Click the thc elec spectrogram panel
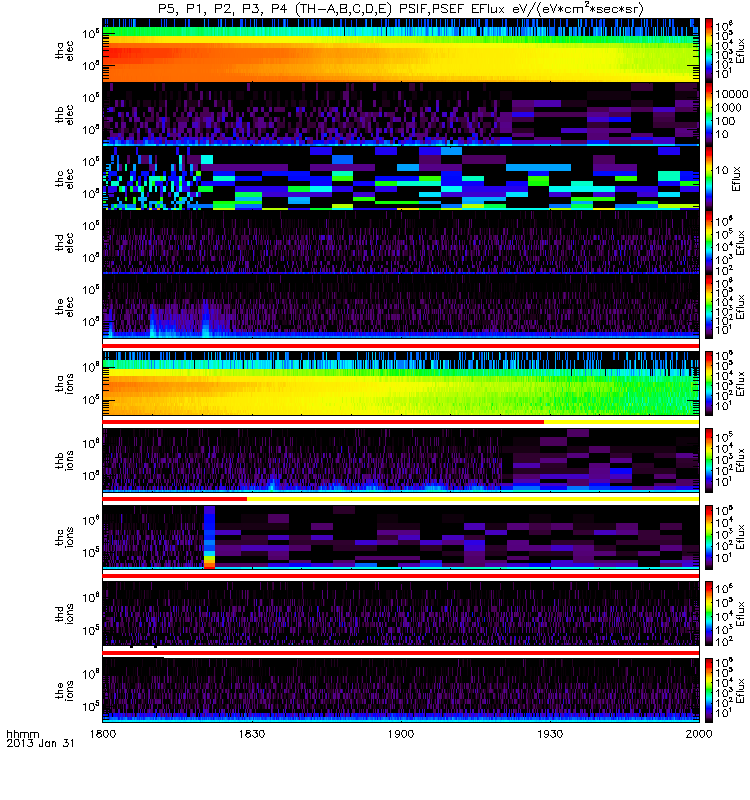This screenshot has height=800, width=750. point(401,179)
